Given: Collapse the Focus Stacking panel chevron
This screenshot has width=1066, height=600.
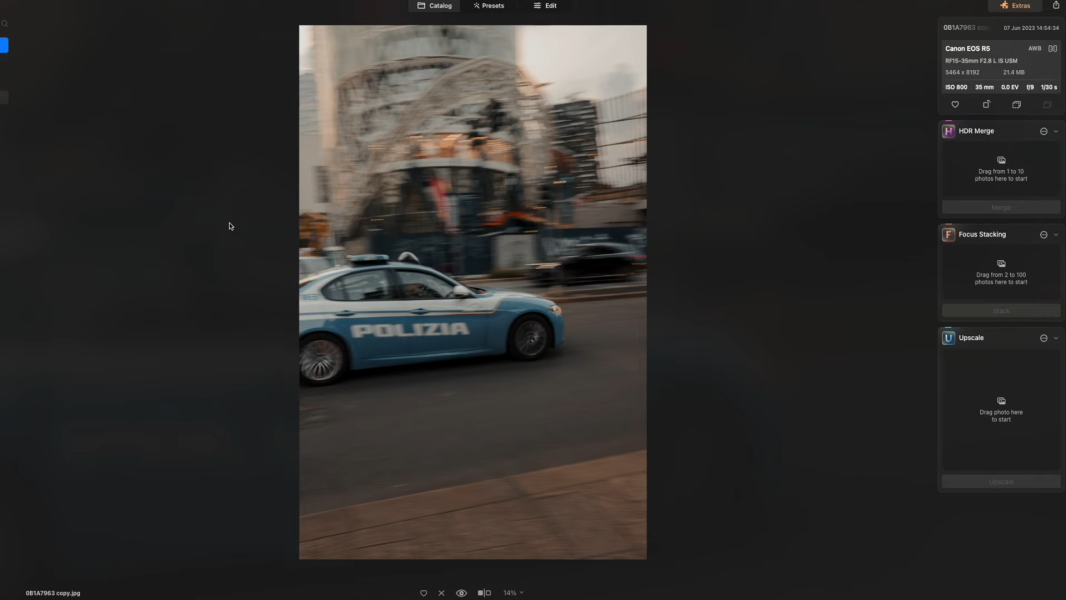Looking at the screenshot, I should click(1056, 234).
